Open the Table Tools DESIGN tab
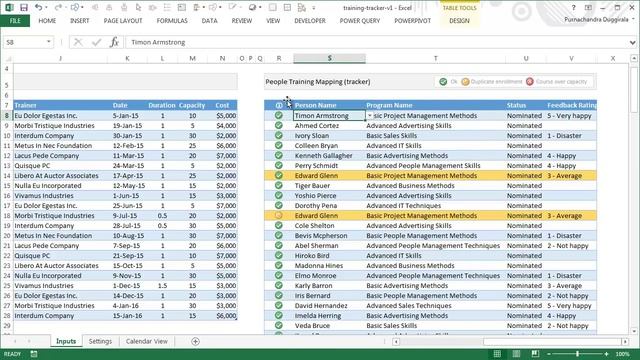 (x=459, y=20)
